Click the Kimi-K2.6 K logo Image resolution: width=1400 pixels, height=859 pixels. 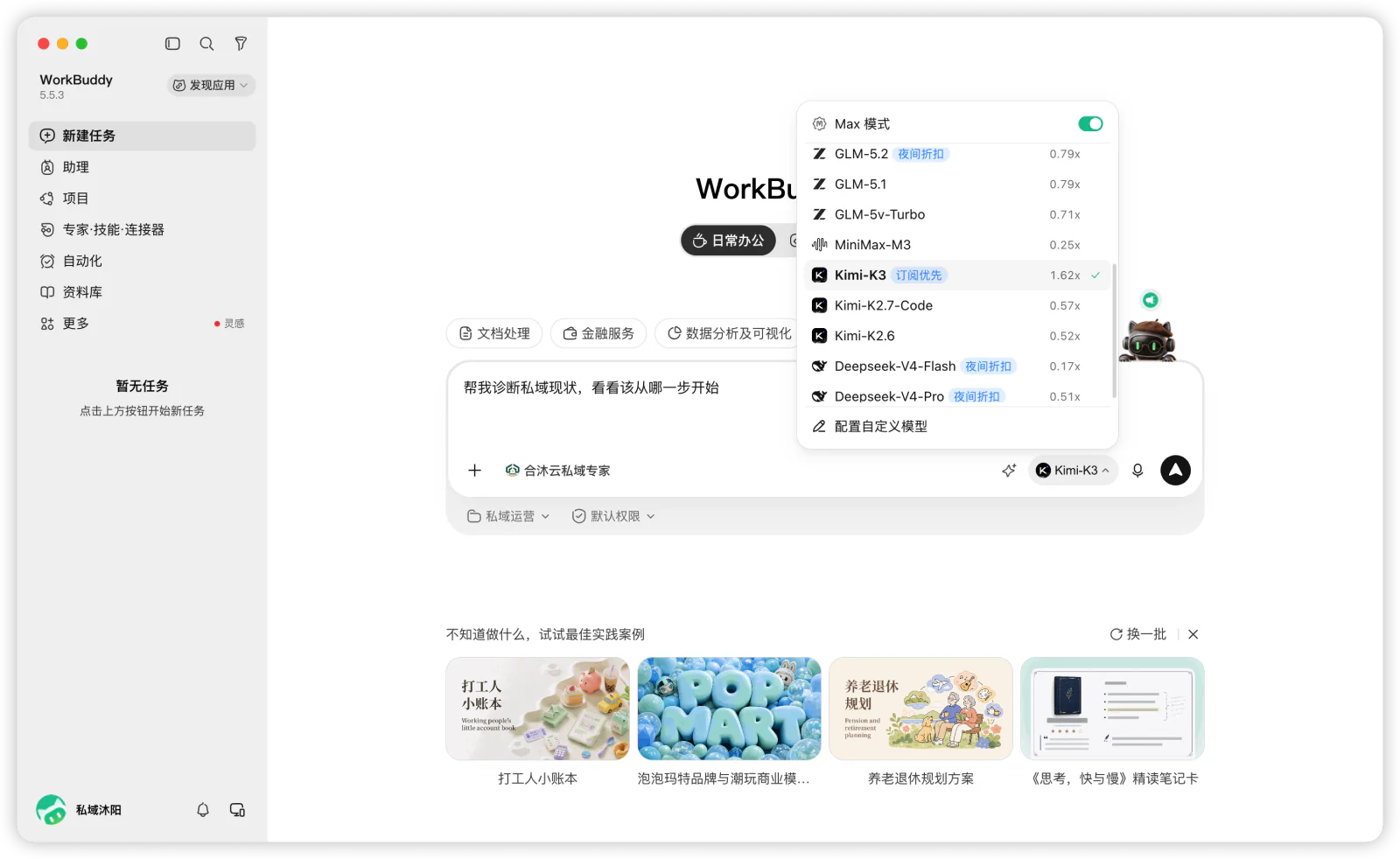tap(819, 336)
